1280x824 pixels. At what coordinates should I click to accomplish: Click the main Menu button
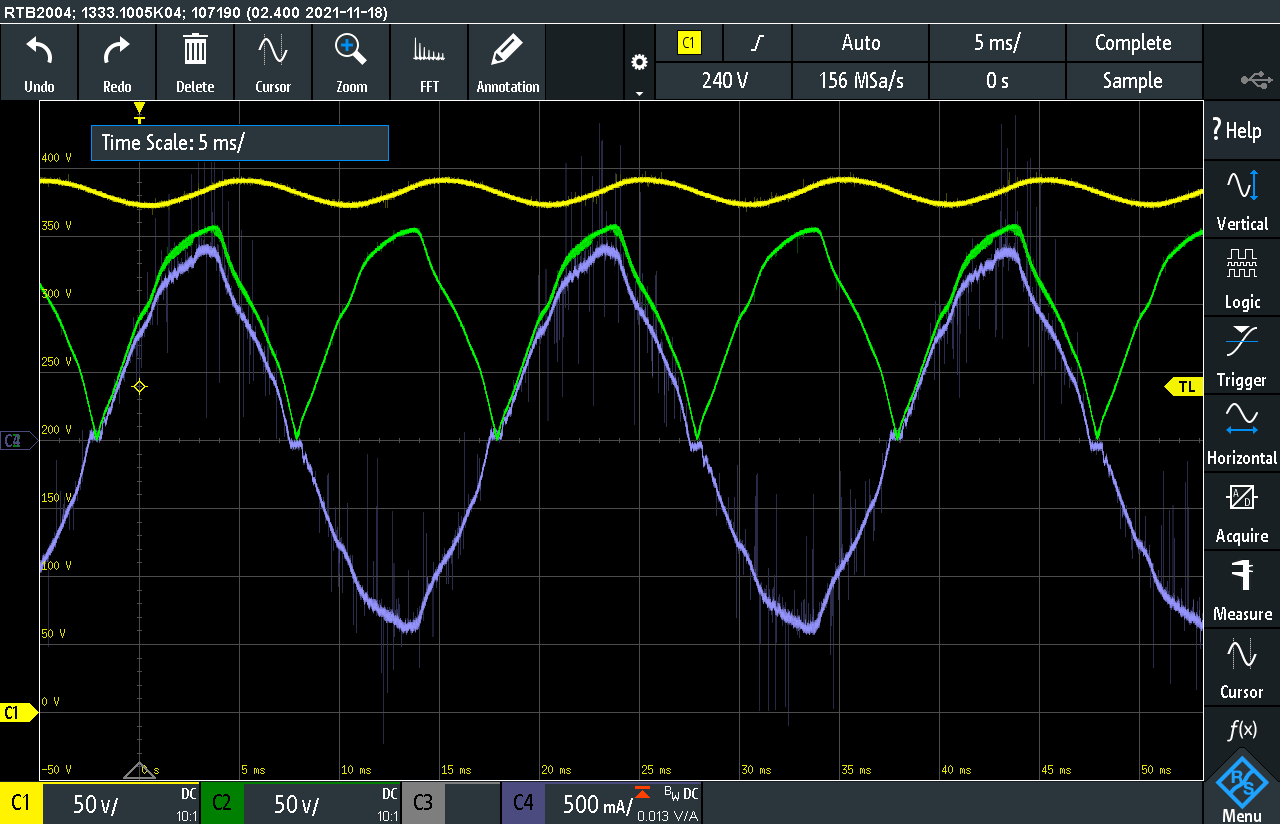tap(1241, 790)
